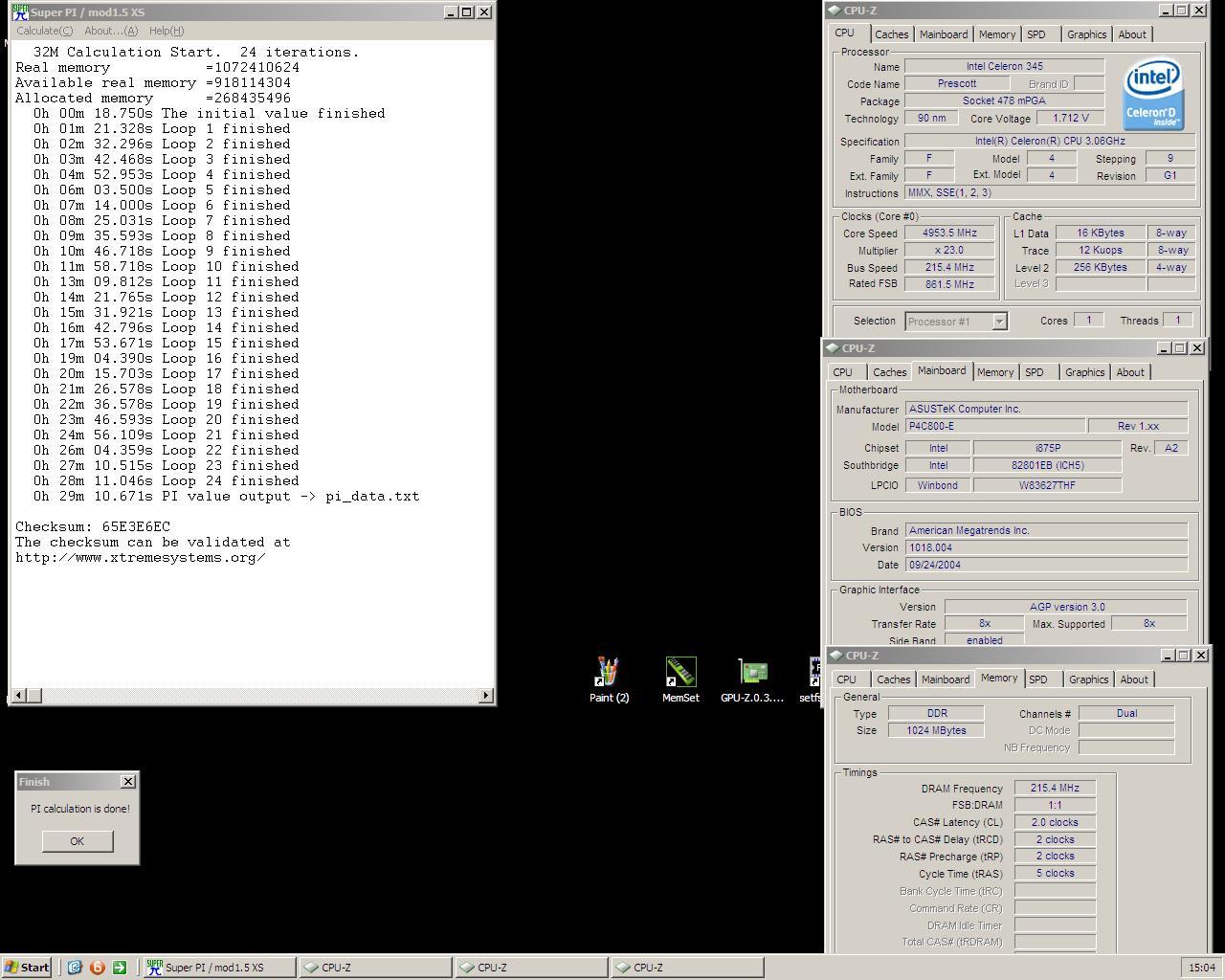Activate the first CPU-Z taskbar button
Image resolution: width=1225 pixels, height=980 pixels.
(x=374, y=968)
